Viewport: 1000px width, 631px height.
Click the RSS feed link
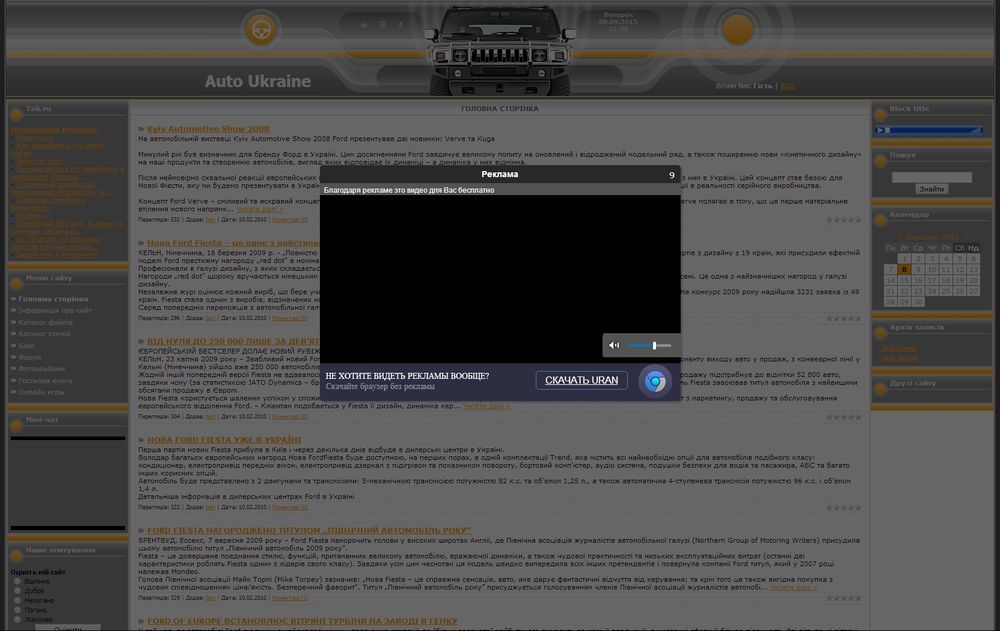(788, 86)
